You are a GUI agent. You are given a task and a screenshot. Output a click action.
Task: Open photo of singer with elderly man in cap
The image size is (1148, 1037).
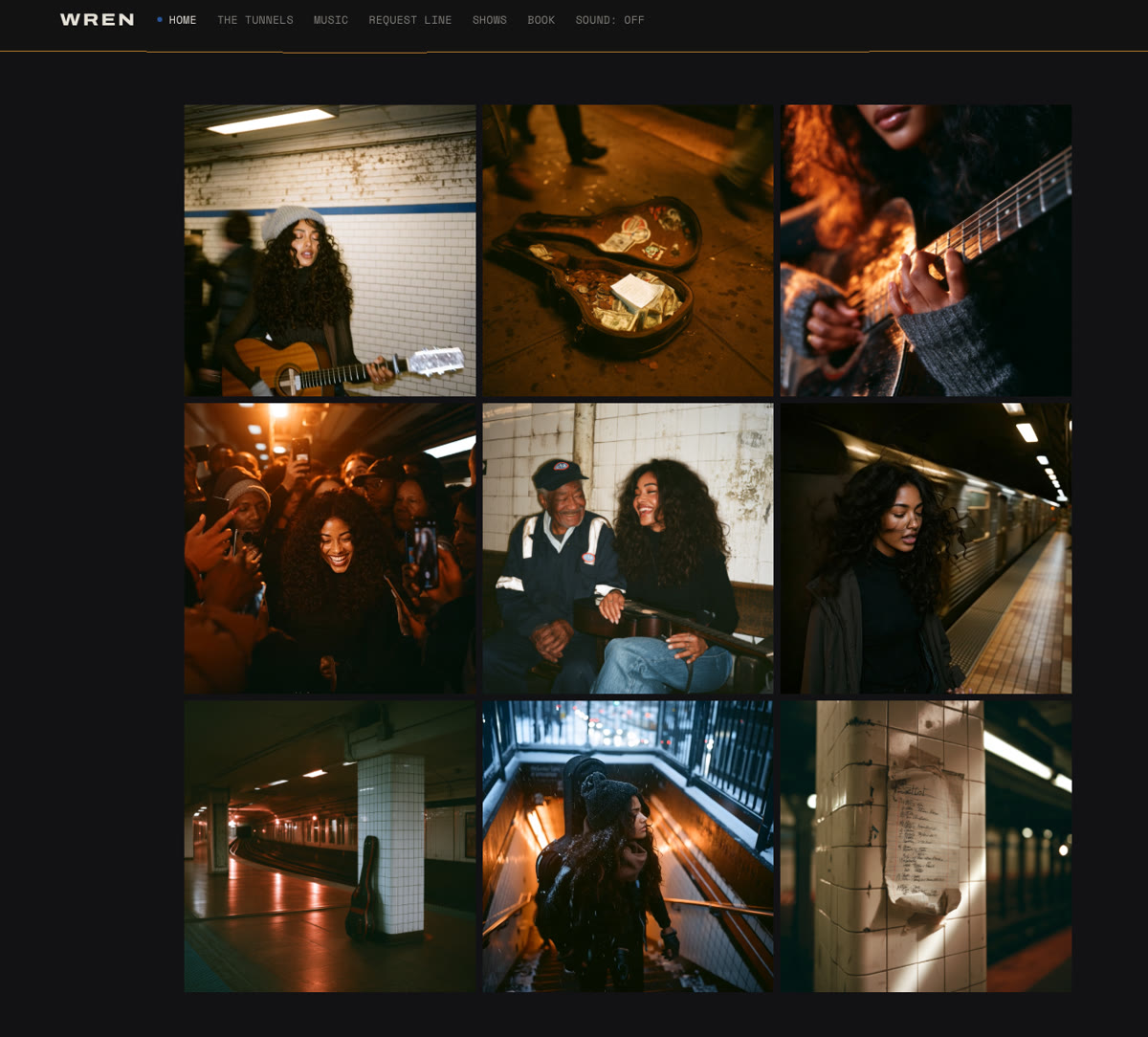pyautogui.click(x=629, y=548)
